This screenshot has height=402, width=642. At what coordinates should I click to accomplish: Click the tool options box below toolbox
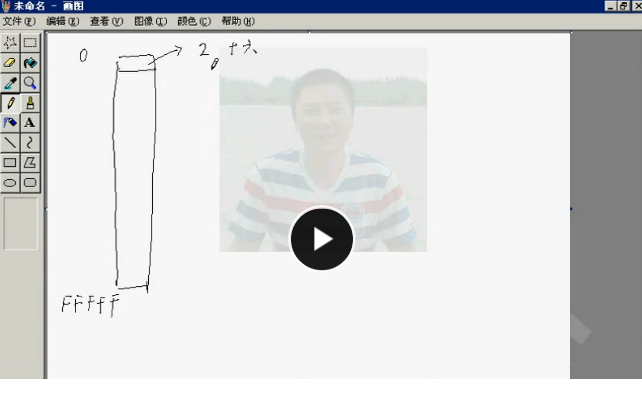click(x=20, y=224)
